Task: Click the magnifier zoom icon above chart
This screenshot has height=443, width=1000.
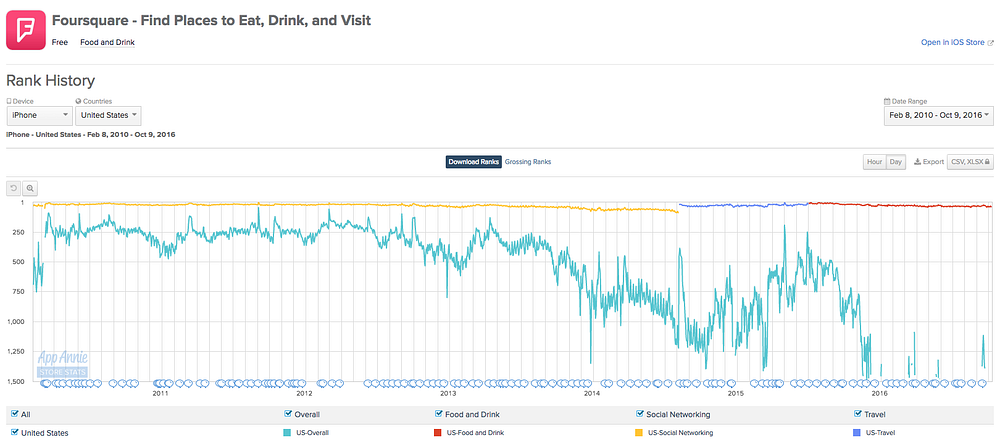Action: [x=30, y=188]
